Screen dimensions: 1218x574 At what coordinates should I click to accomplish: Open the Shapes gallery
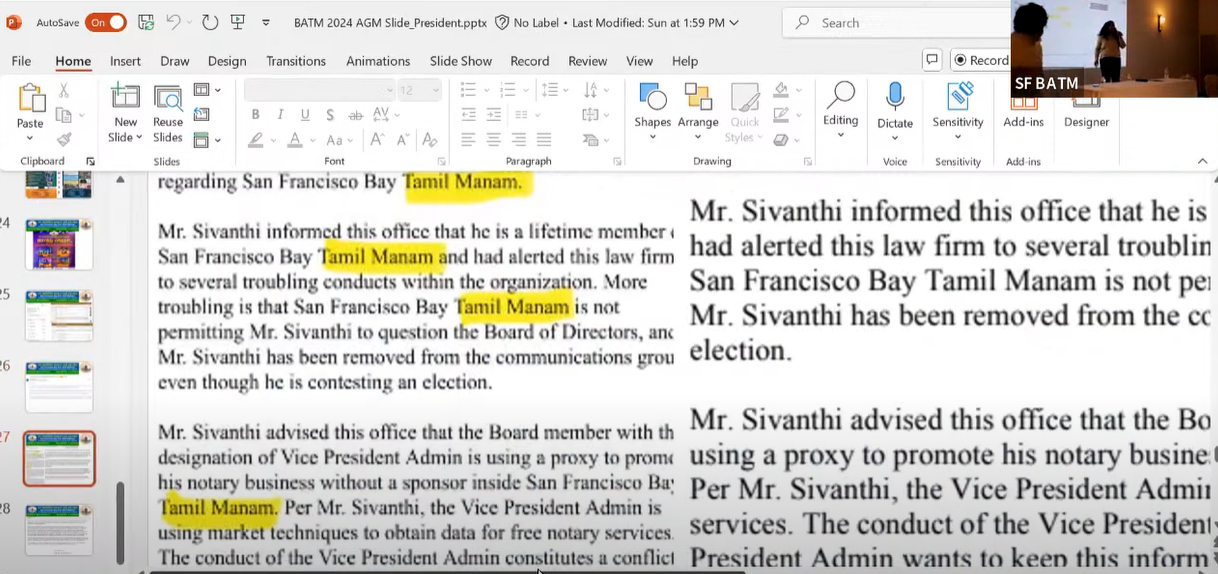tap(652, 110)
